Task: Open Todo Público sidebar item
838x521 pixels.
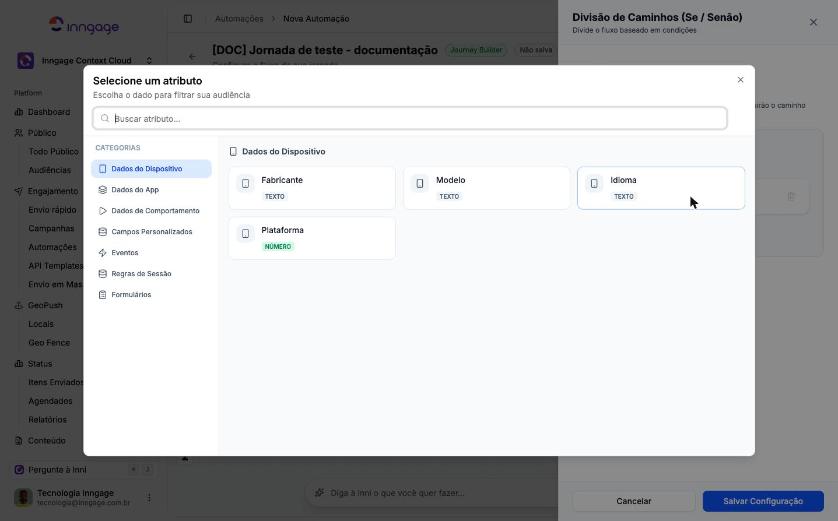Action: point(53,152)
